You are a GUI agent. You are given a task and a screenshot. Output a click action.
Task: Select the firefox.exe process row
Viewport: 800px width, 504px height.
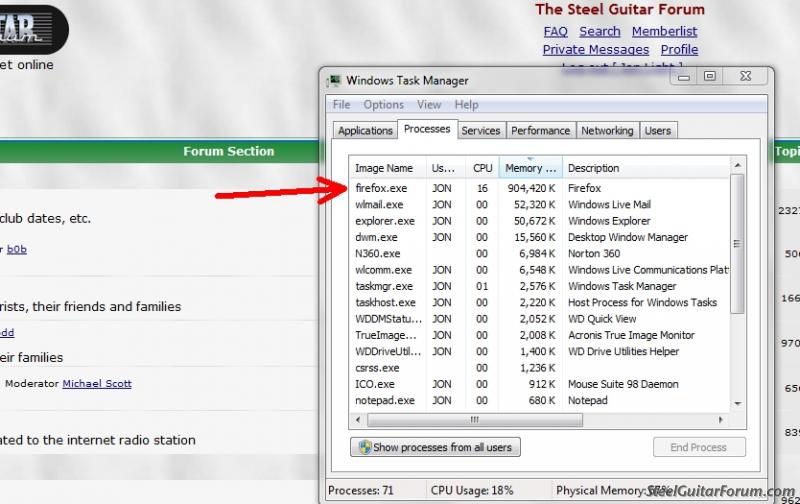[540, 188]
